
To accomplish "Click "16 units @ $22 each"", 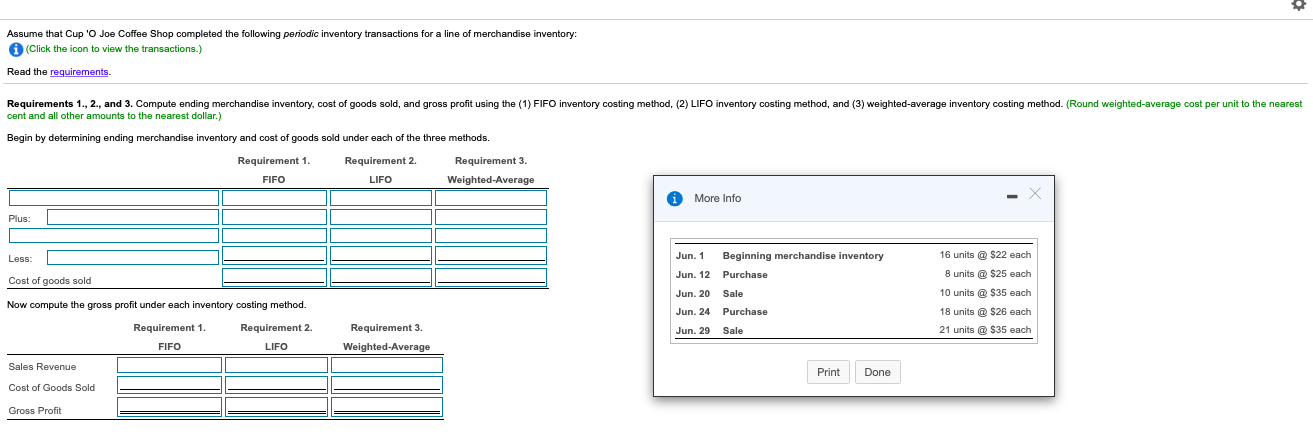I will (x=985, y=255).
